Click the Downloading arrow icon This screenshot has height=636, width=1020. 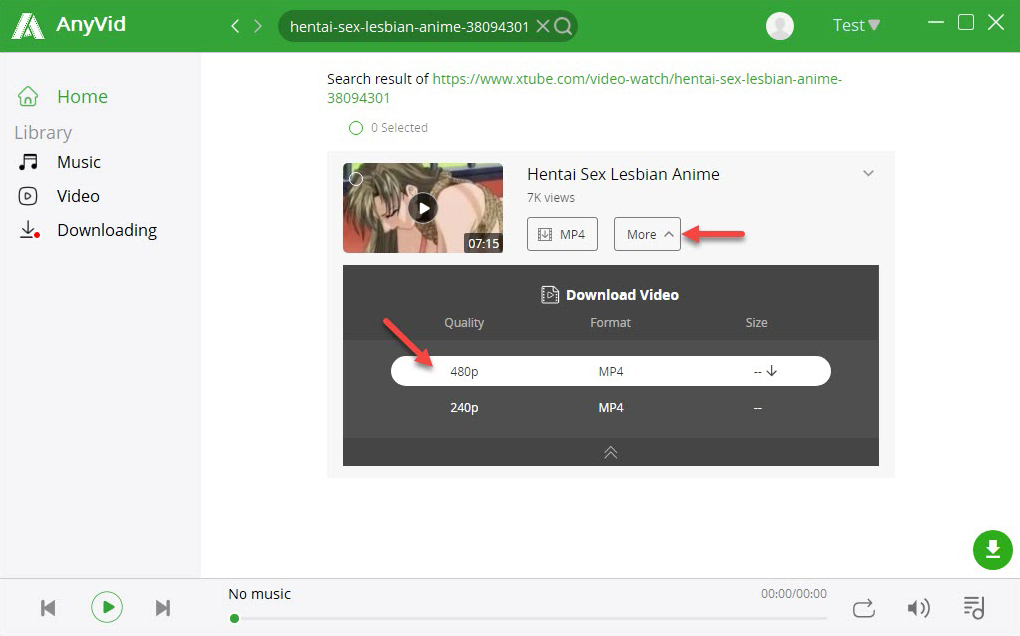(x=29, y=230)
